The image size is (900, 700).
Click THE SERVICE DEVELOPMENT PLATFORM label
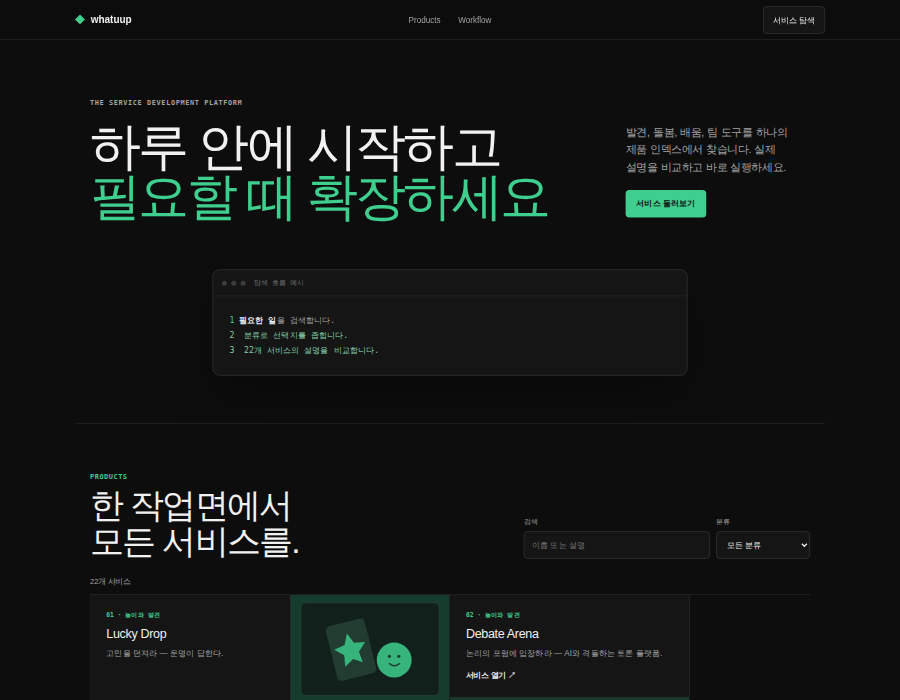tap(166, 103)
